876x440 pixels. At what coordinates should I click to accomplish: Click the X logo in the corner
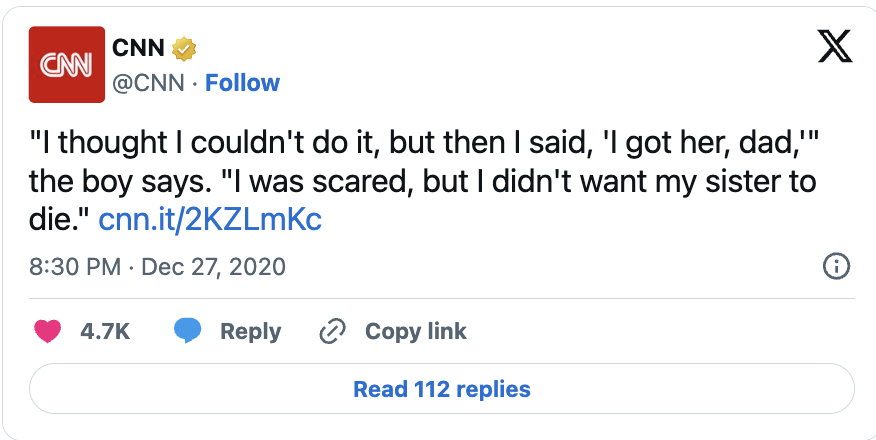click(x=835, y=46)
